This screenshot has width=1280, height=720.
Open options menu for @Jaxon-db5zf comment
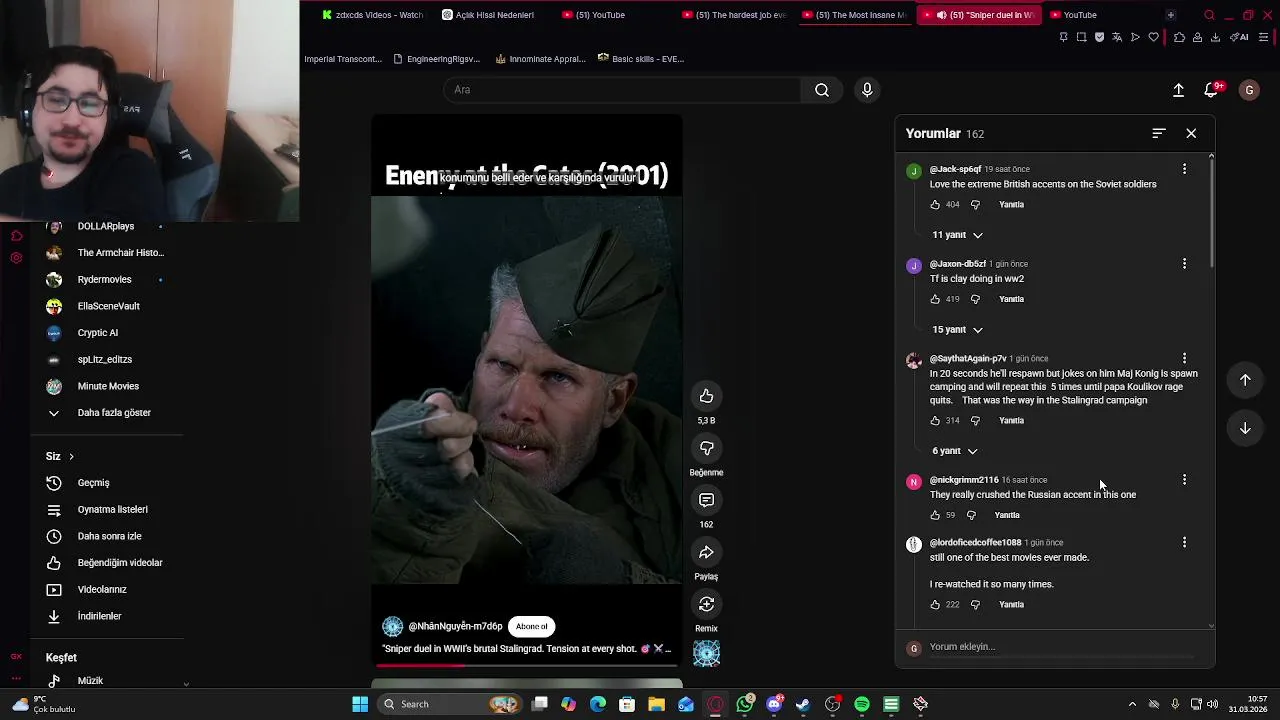click(1184, 264)
